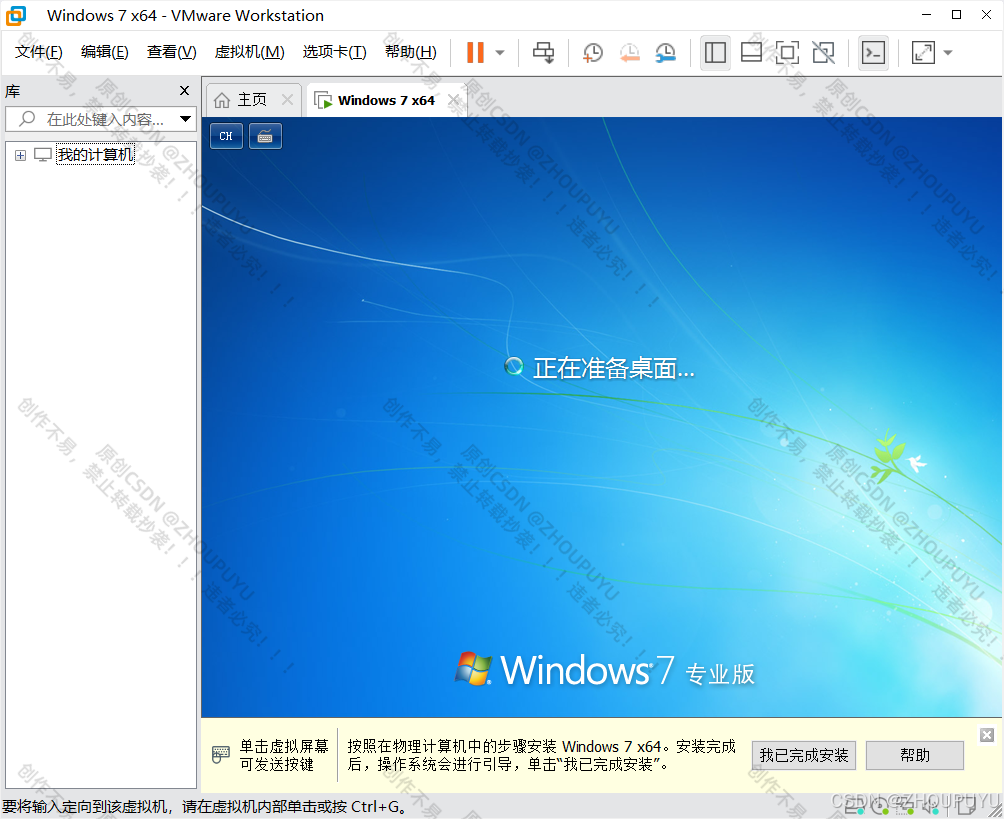Take a snapshot of this virtual machine
Image resolution: width=1004 pixels, height=819 pixels.
[x=593, y=53]
